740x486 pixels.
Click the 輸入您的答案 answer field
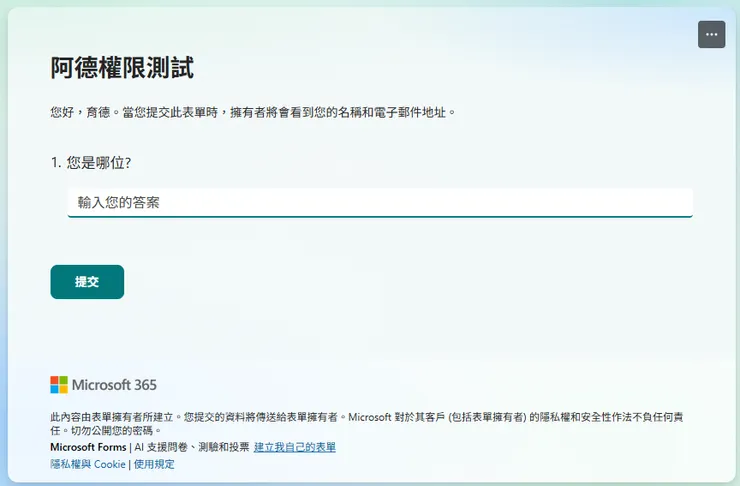click(x=380, y=202)
